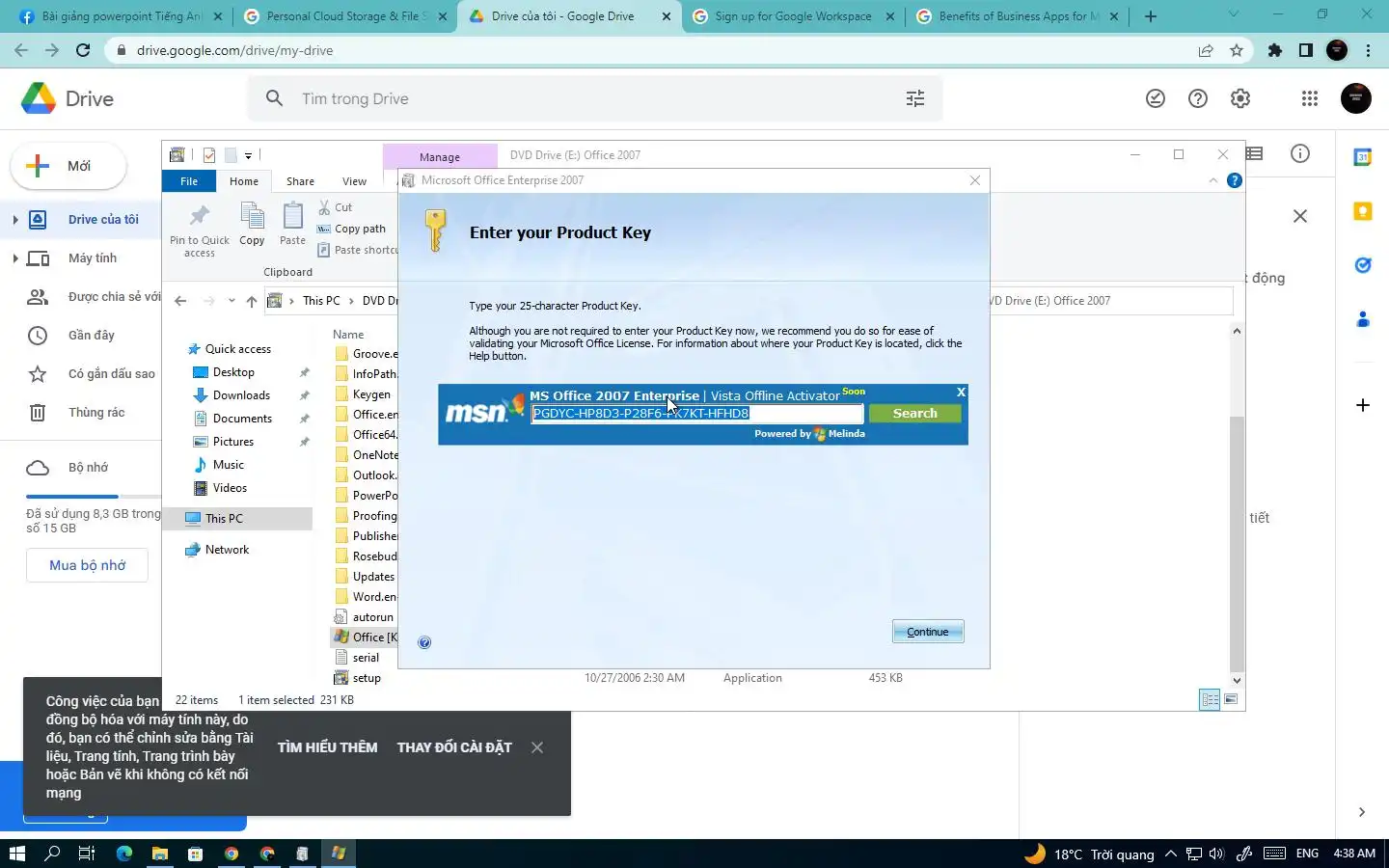Screen dimensions: 1389x868
Task: Open taskbar search icon
Action: (x=52, y=854)
